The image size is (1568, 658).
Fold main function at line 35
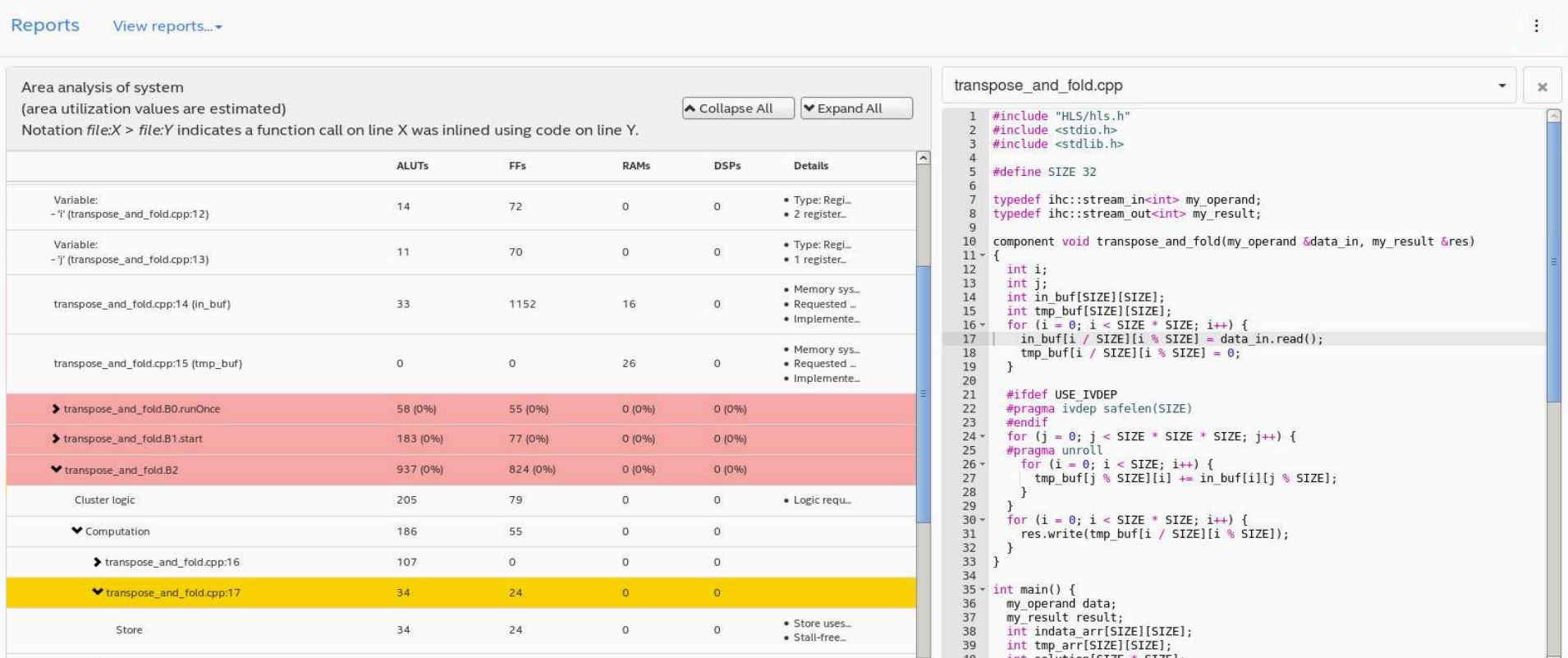(x=983, y=590)
